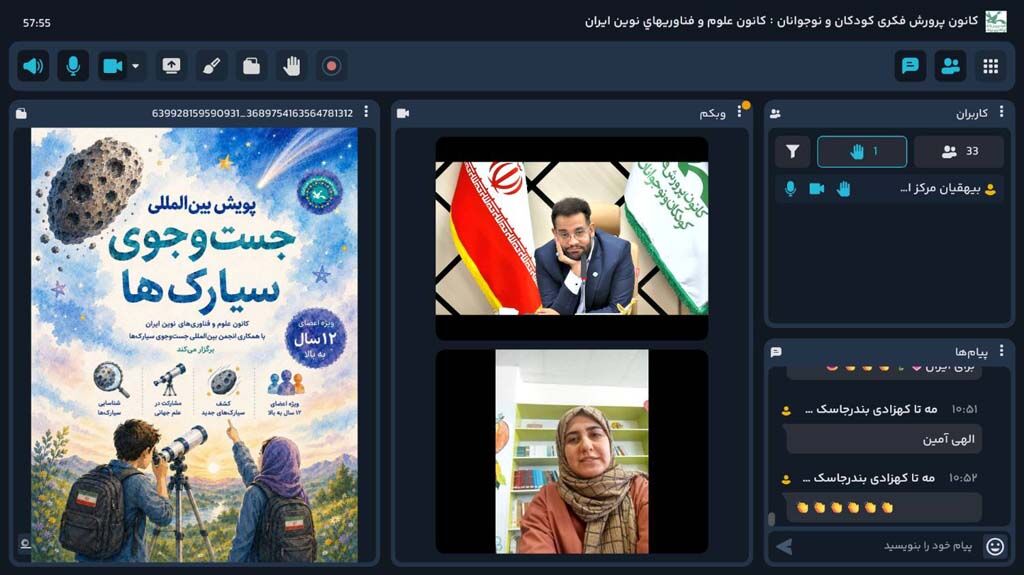1024x575 pixels.
Task: Click the message text input field
Action: point(888,546)
